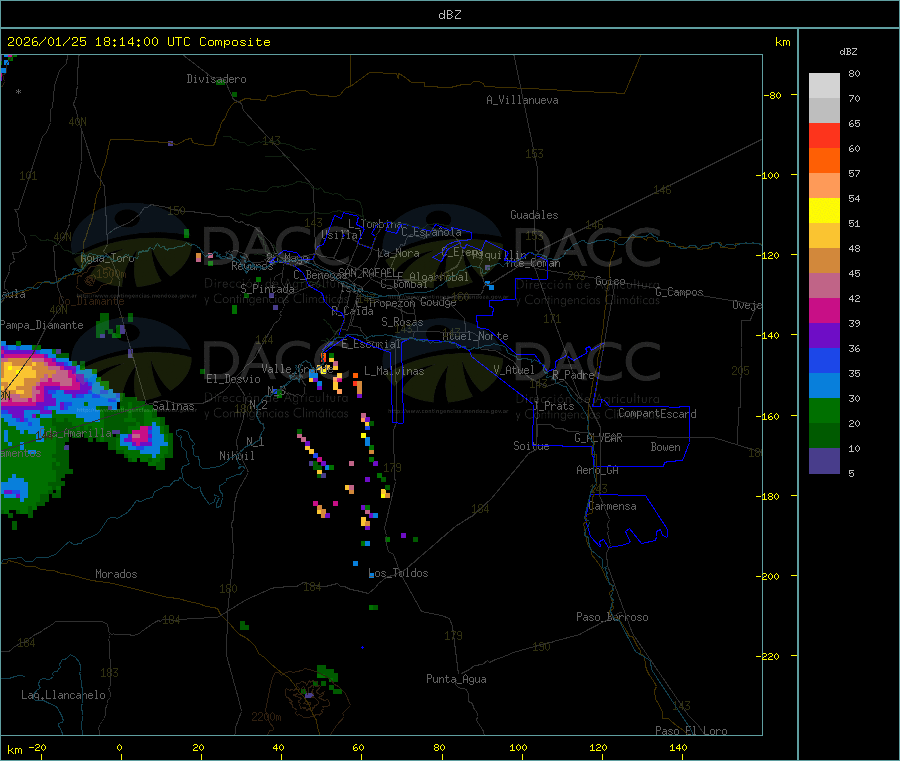Screen dimensions: 900x761
Task: Click the timestamp '2026/01/25 18:14:00 UTC Composite'
Action: pos(138,42)
